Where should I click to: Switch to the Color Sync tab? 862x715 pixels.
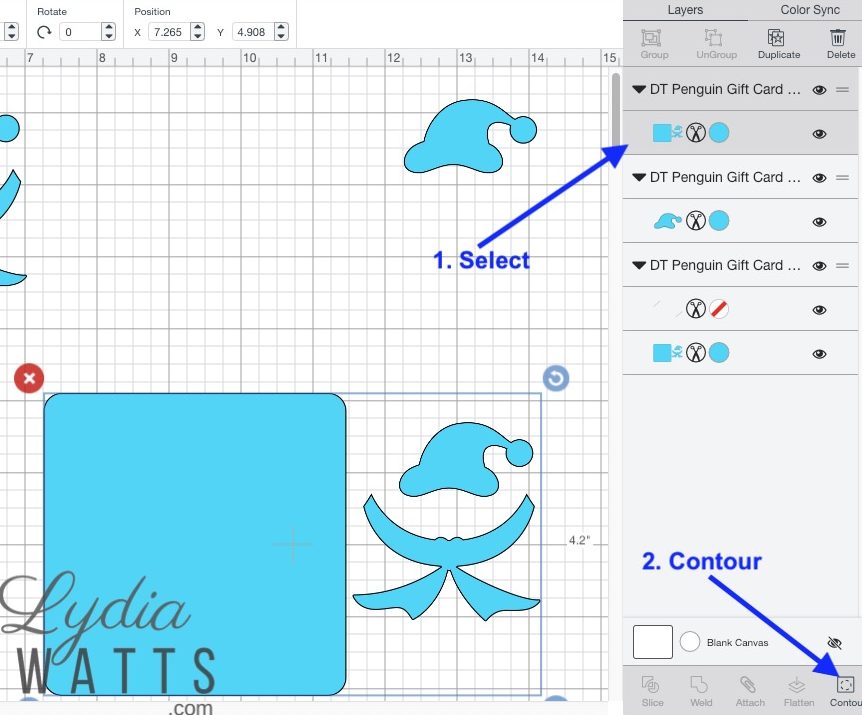point(810,10)
